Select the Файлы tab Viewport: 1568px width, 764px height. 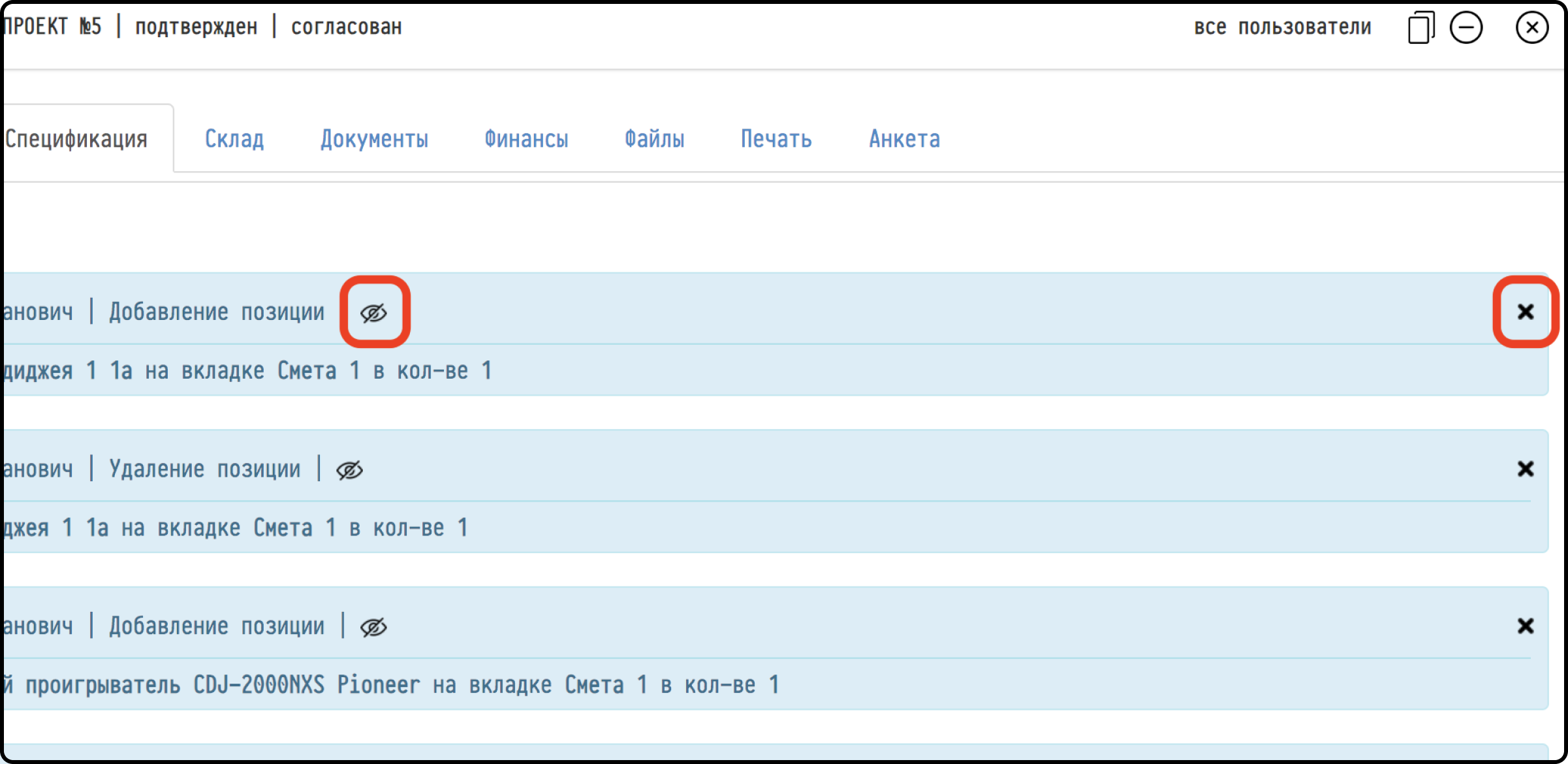(654, 139)
